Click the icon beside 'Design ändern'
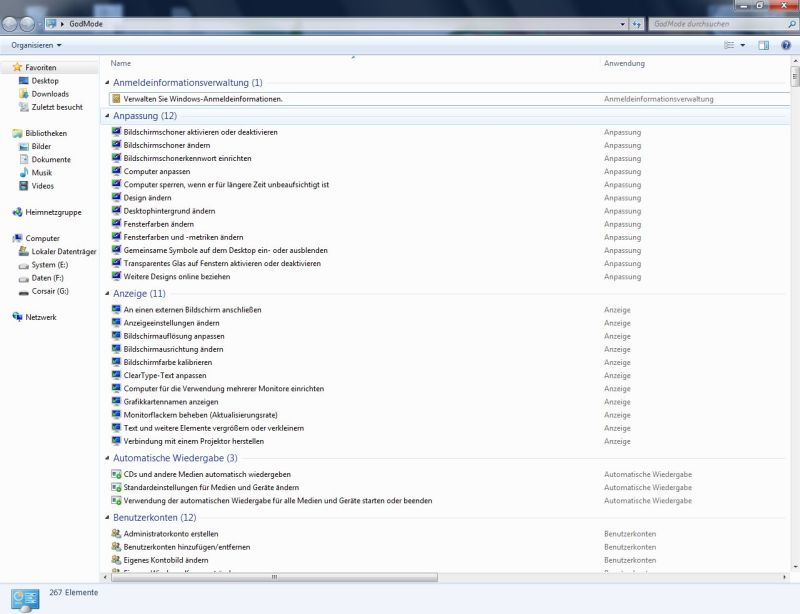This screenshot has width=800, height=614. (116, 198)
